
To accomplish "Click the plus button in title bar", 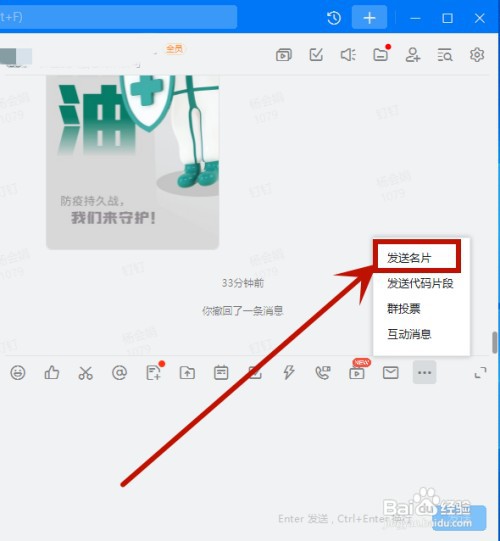I will coord(369,18).
